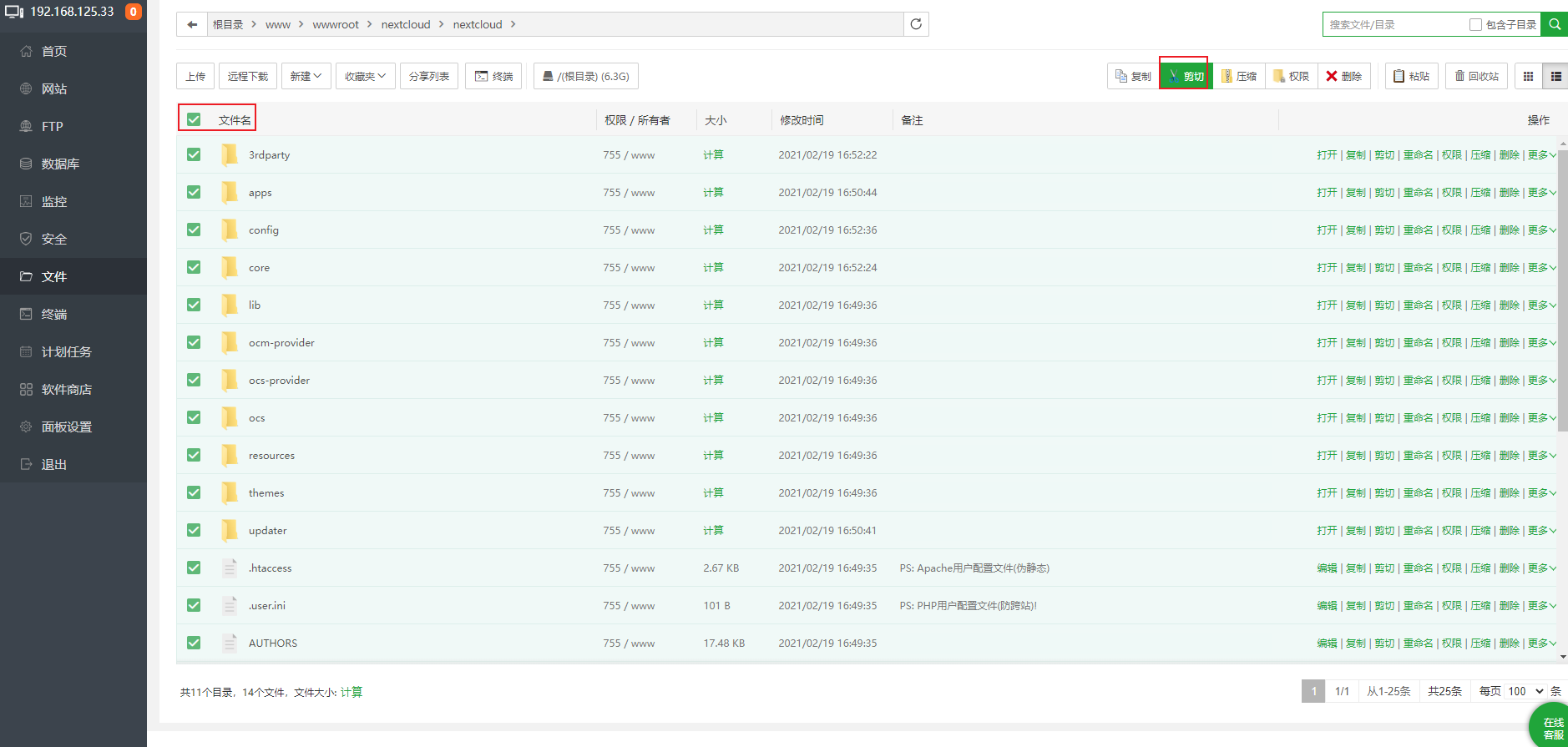Viewport: 1568px width, 747px height.
Task: Uncheck the .user.ini row checkbox
Action: 194,605
